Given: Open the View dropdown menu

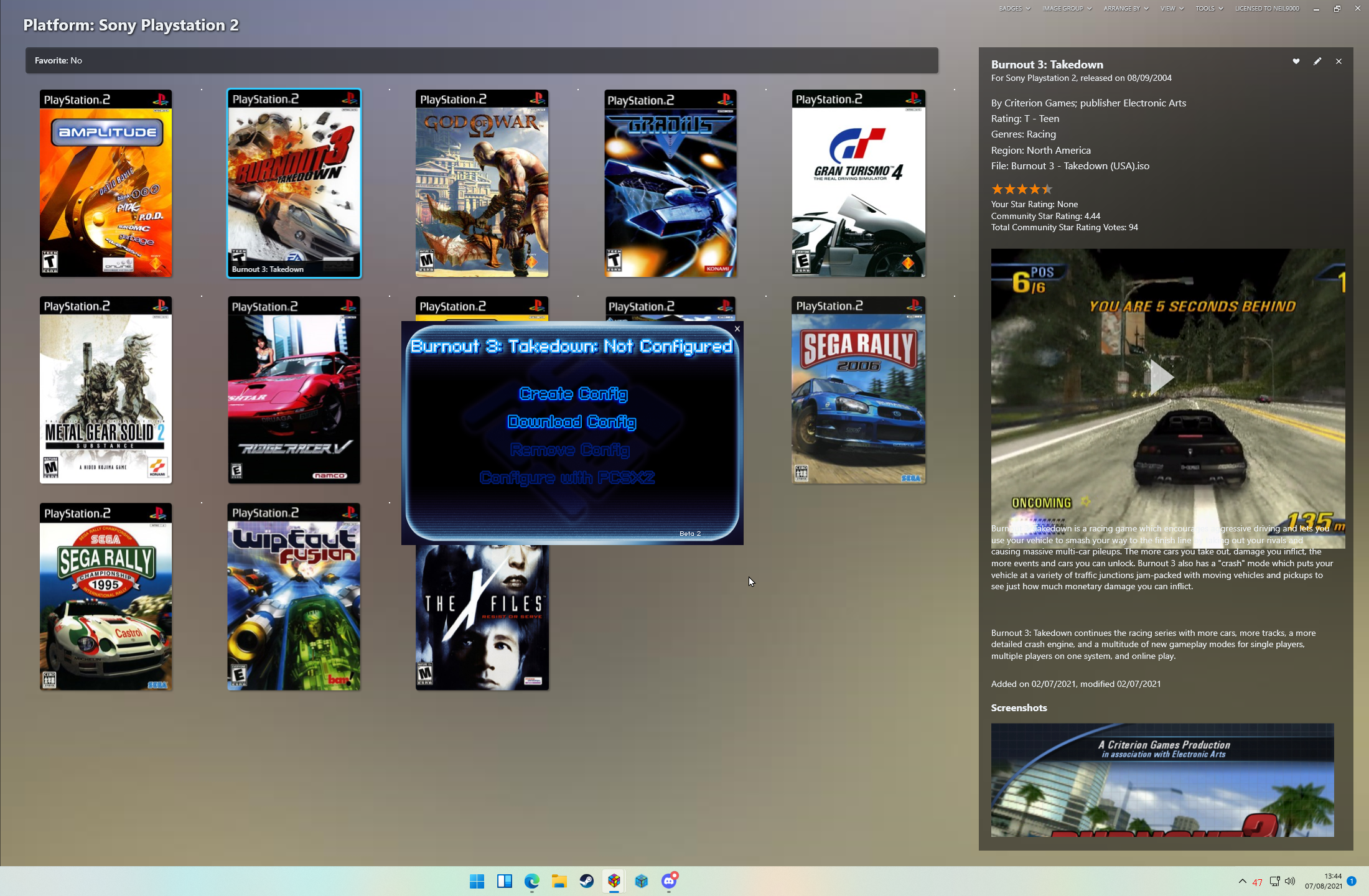Looking at the screenshot, I should click(x=1172, y=9).
